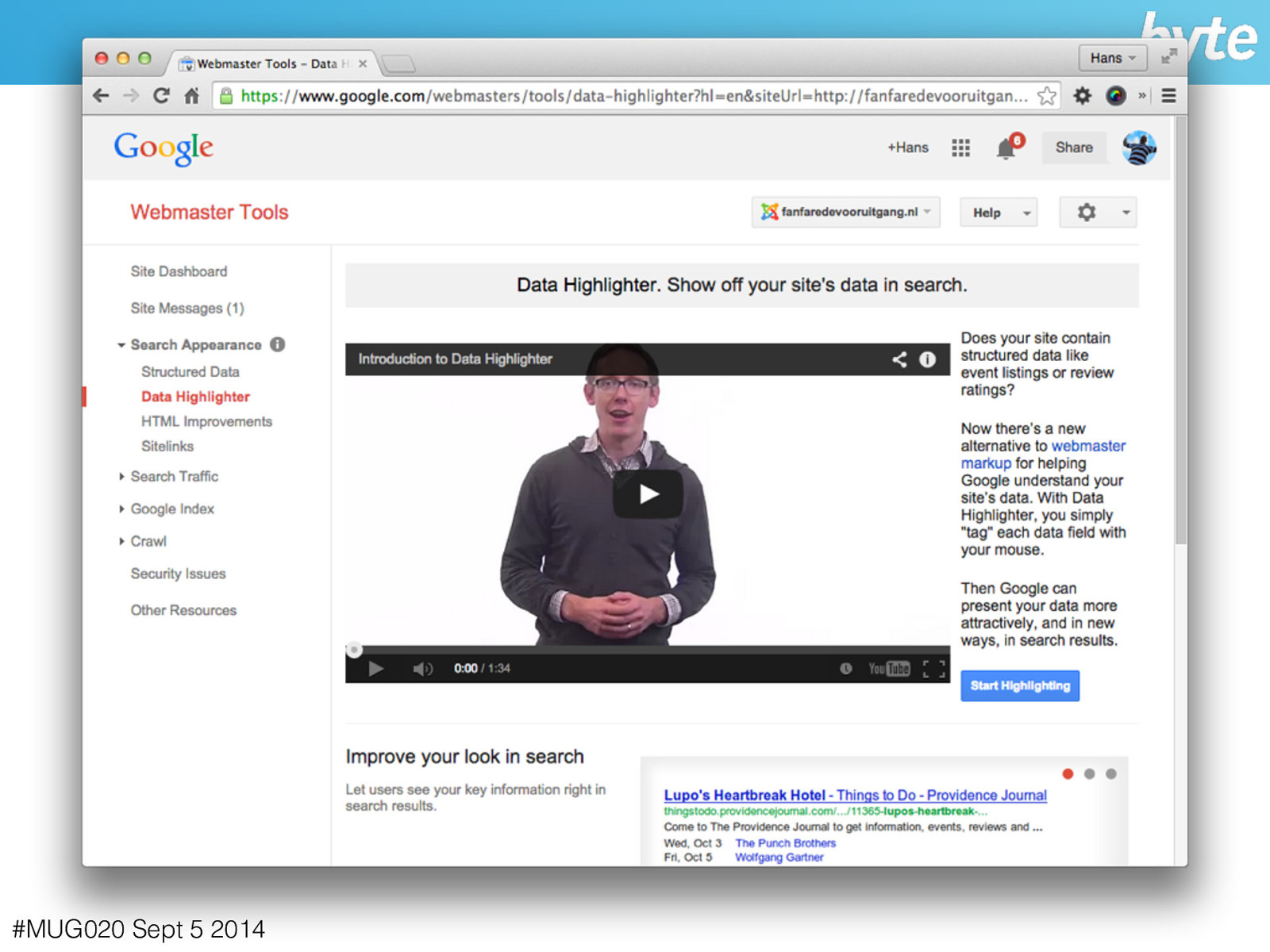Viewport: 1270px width, 952px height.
Task: Click the browser forward arrow
Action: pyautogui.click(x=131, y=96)
